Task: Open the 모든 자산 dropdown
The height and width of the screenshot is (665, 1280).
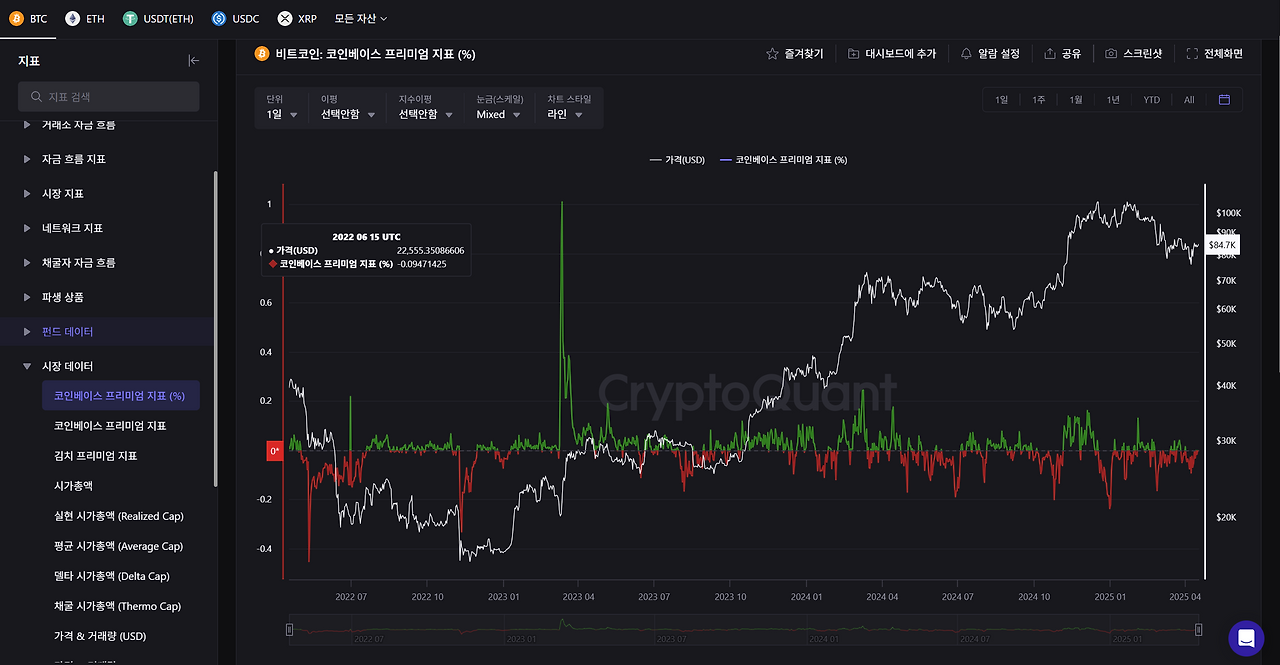Action: (x=360, y=18)
